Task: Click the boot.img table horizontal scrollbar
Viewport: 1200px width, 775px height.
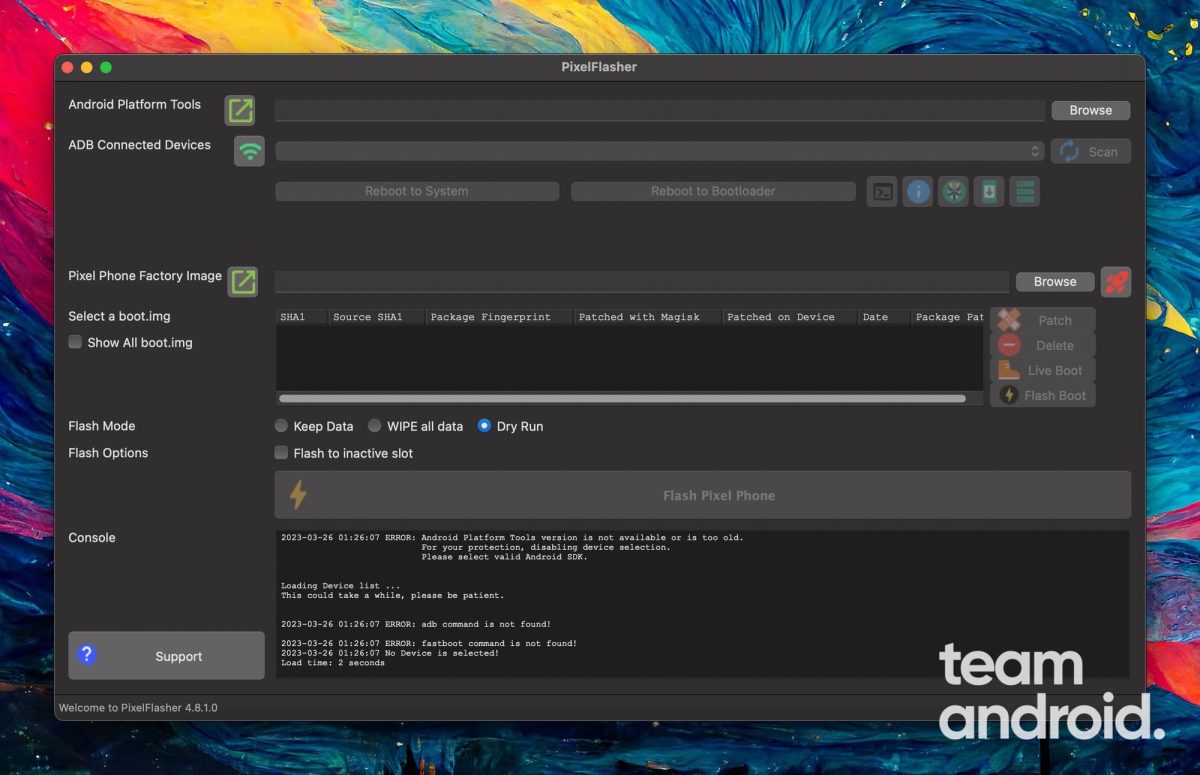Action: pos(622,398)
